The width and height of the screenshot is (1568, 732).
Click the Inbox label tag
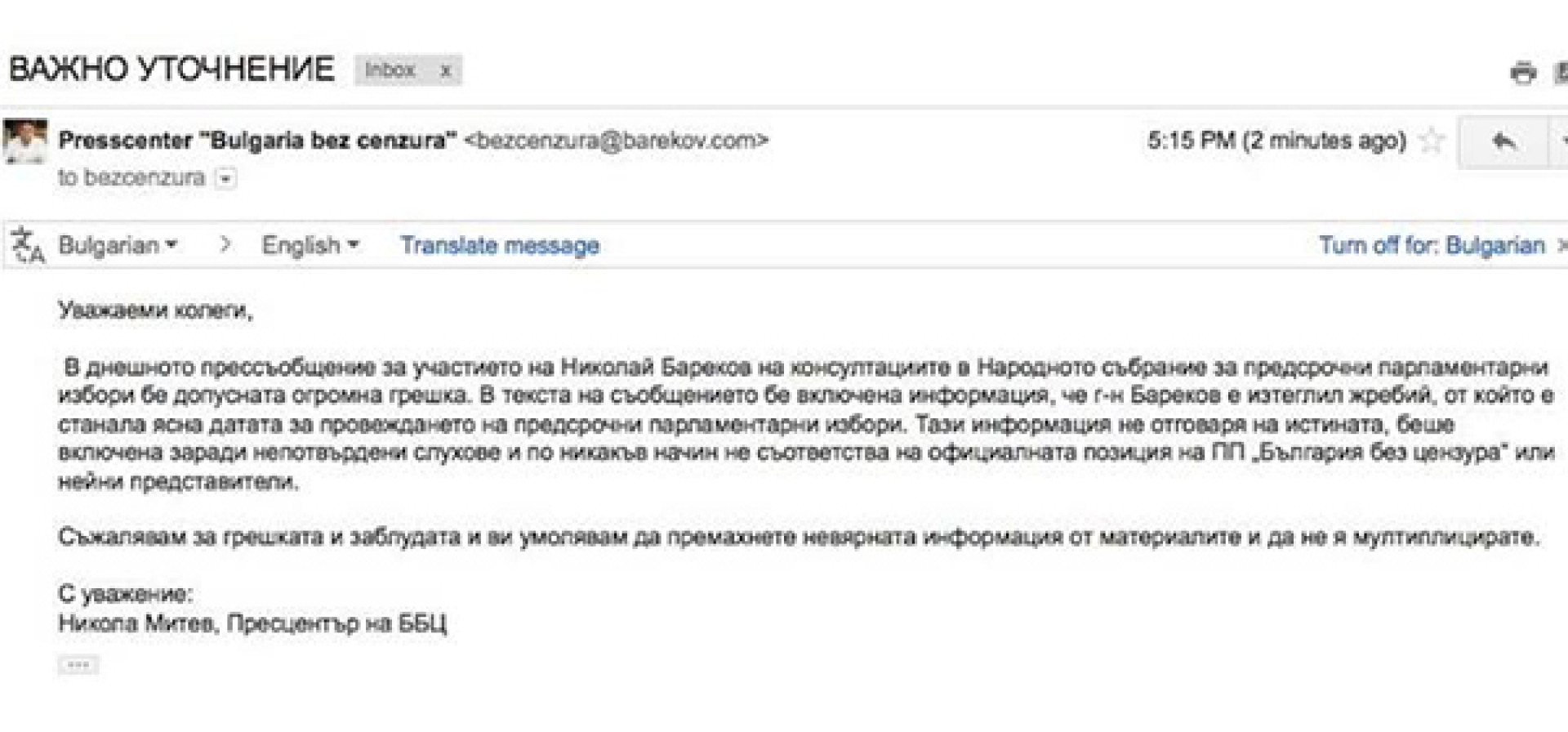tap(390, 70)
